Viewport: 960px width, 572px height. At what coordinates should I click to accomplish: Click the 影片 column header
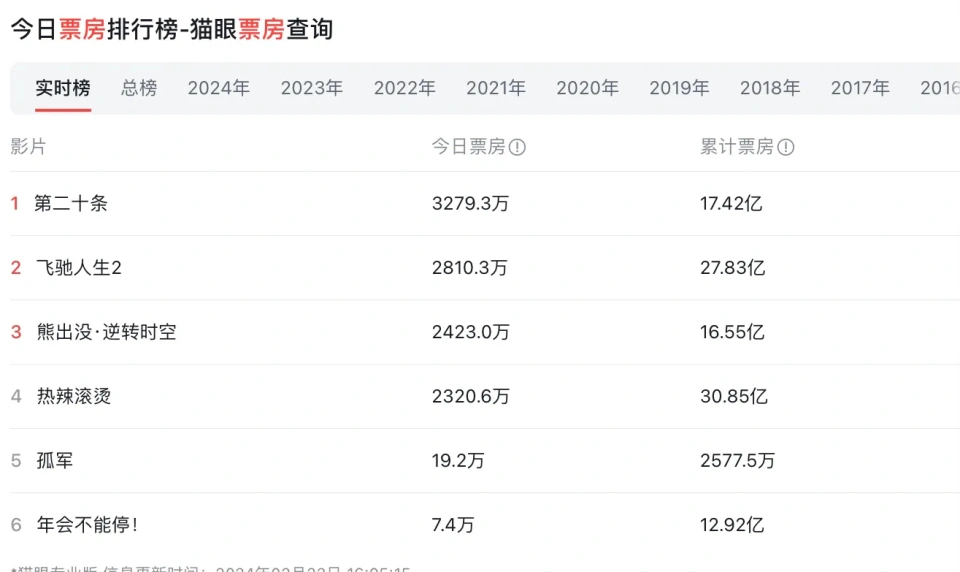tap(28, 147)
